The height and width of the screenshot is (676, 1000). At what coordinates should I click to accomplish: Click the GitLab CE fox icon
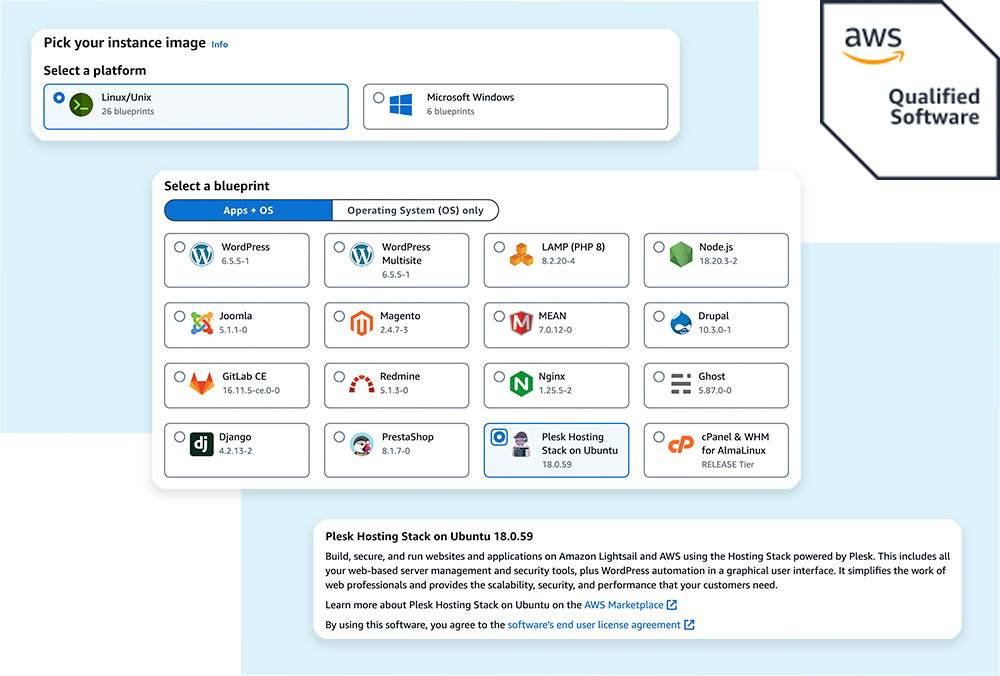(x=202, y=384)
